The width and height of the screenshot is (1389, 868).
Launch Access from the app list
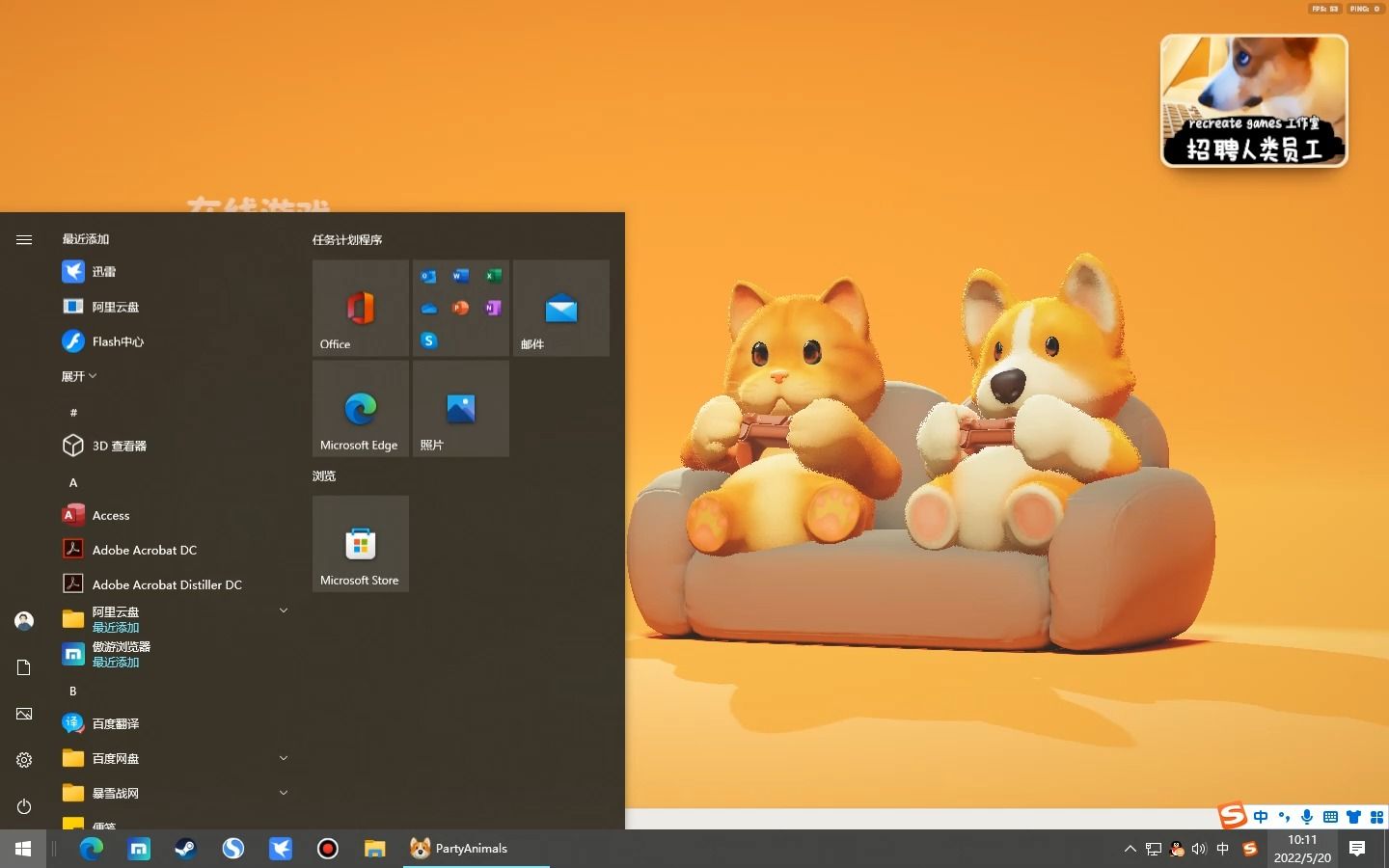tap(176, 515)
